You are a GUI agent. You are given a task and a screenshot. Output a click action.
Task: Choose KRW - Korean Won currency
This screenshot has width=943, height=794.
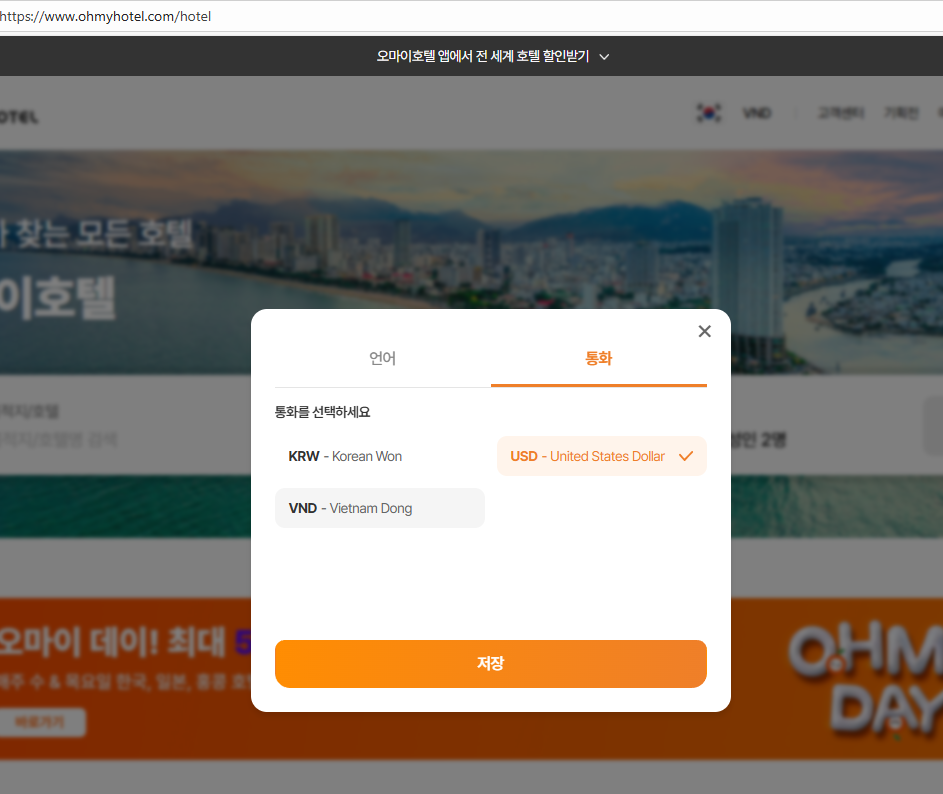pos(379,456)
